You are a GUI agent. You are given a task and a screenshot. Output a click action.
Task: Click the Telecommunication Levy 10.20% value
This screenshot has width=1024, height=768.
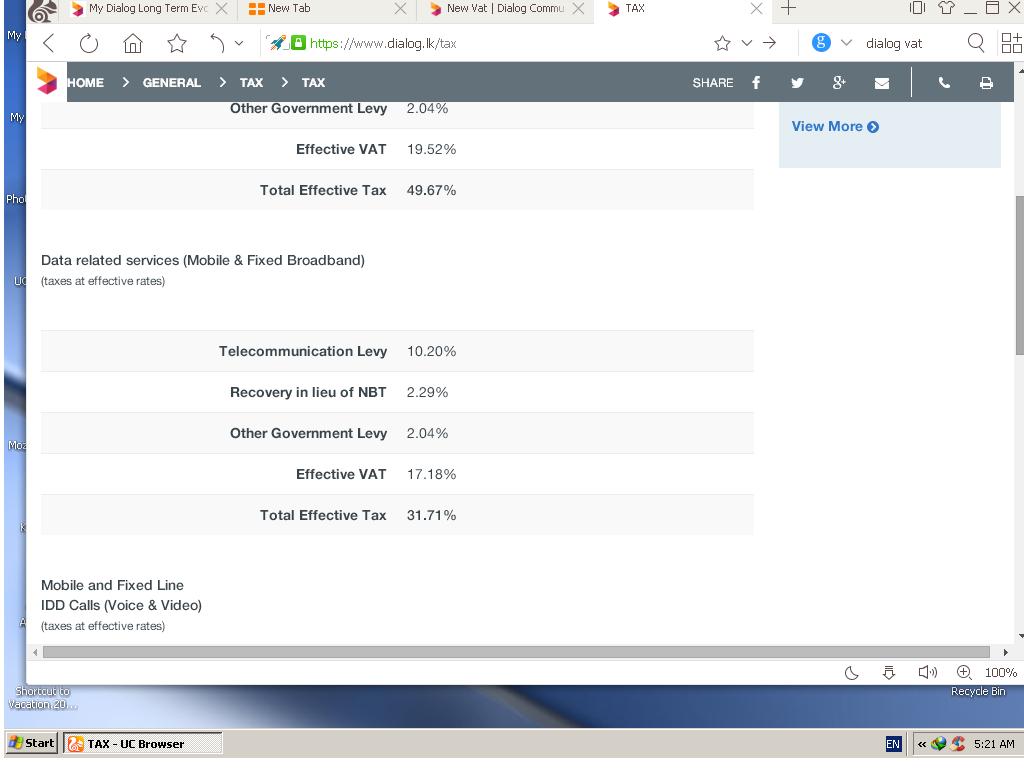[x=431, y=351]
